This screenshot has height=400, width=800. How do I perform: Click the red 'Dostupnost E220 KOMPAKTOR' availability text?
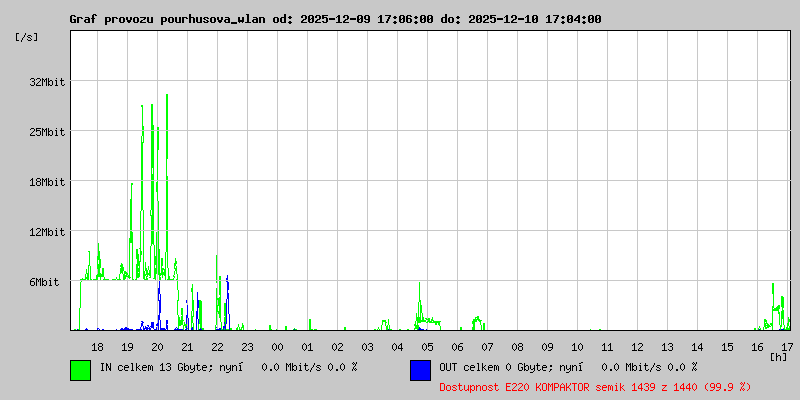[595, 388]
